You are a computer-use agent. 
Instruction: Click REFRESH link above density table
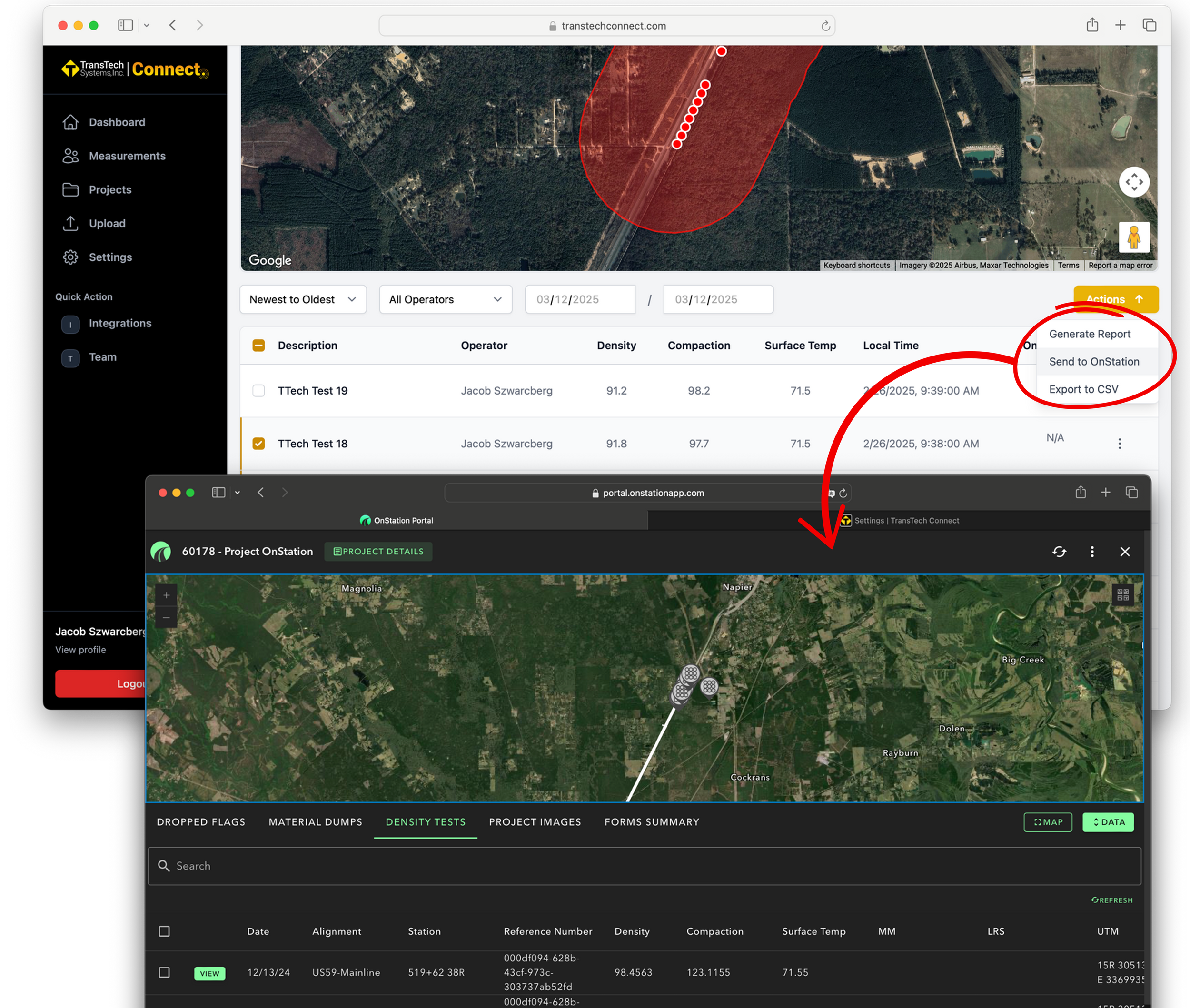pyautogui.click(x=1111, y=900)
